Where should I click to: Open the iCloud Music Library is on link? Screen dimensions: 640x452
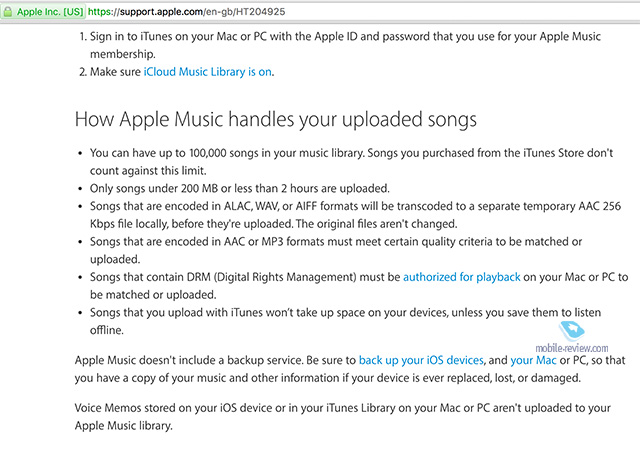tap(207, 72)
